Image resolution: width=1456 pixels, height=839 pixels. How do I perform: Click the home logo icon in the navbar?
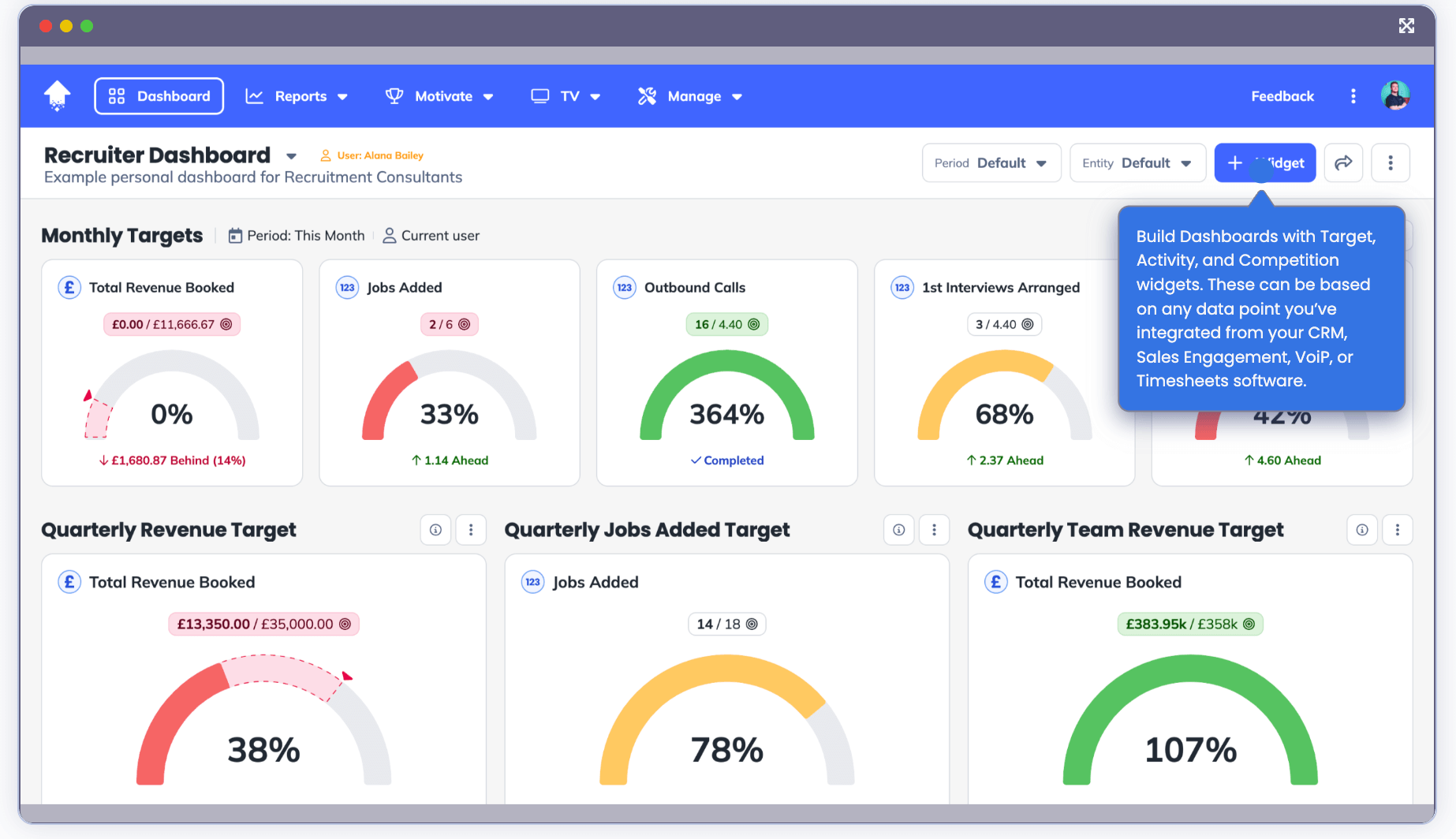click(56, 95)
